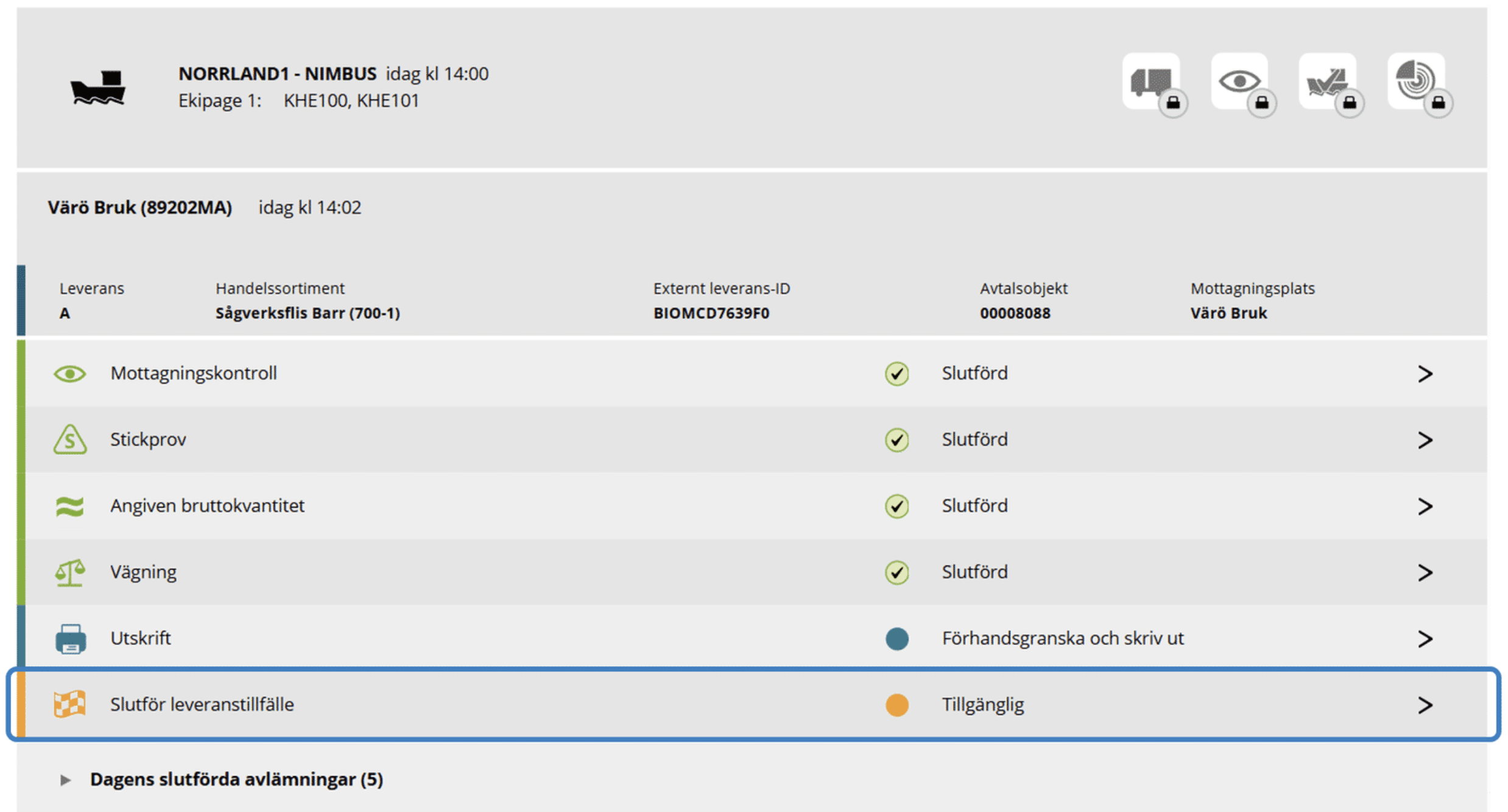Open Angiven bruttokvantitet via its chevron
Viewport: 1508px width, 812px height.
pyautogui.click(x=1425, y=506)
